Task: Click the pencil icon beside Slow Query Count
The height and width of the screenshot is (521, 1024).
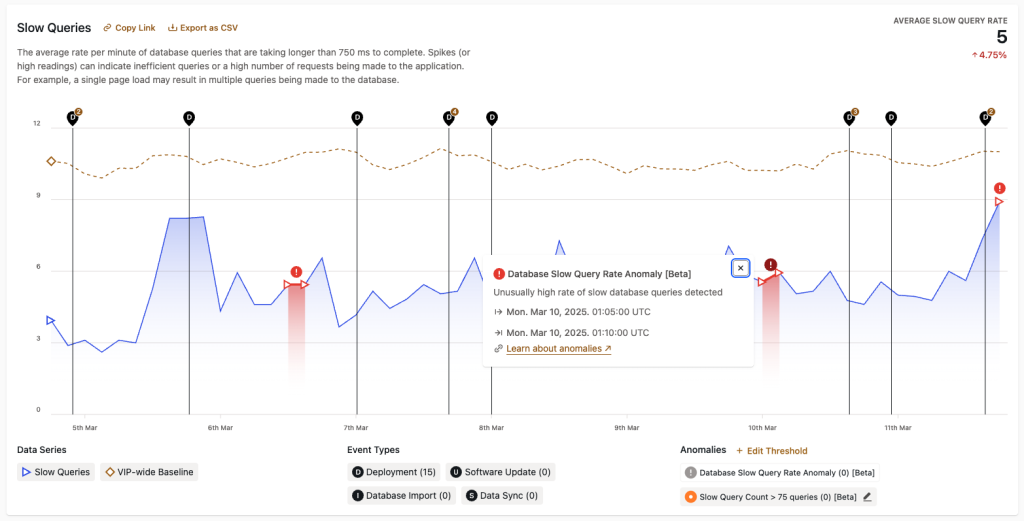Action: point(867,496)
